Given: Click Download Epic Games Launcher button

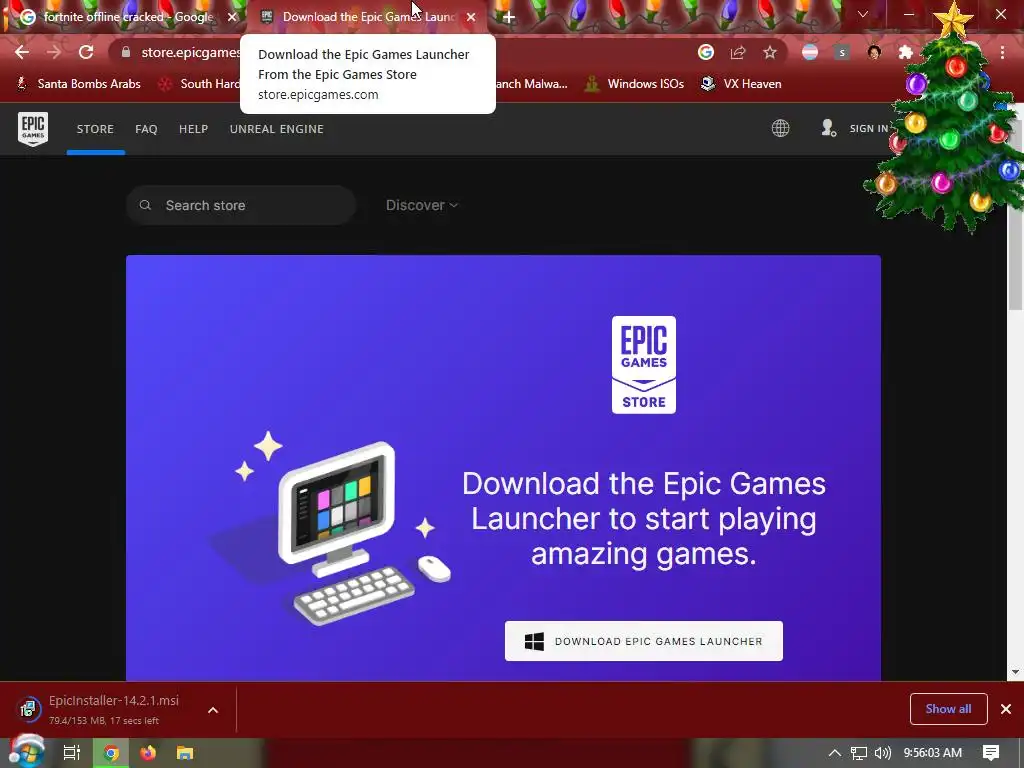Looking at the screenshot, I should tap(643, 641).
